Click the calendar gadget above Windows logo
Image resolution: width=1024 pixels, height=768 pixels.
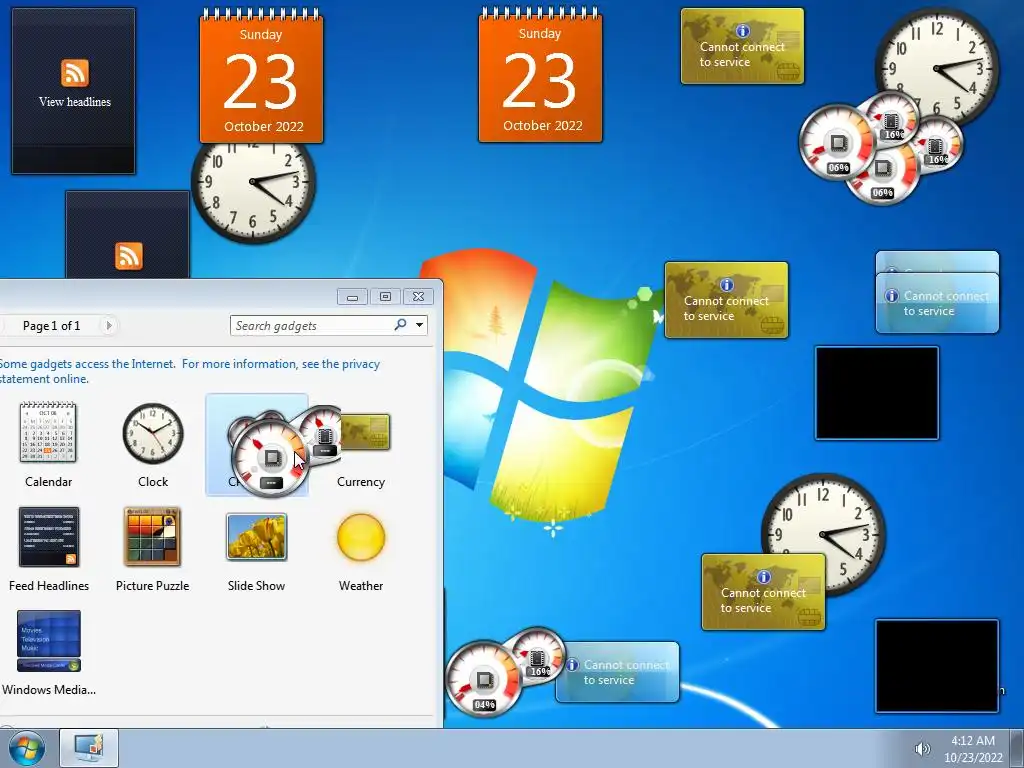pos(540,76)
